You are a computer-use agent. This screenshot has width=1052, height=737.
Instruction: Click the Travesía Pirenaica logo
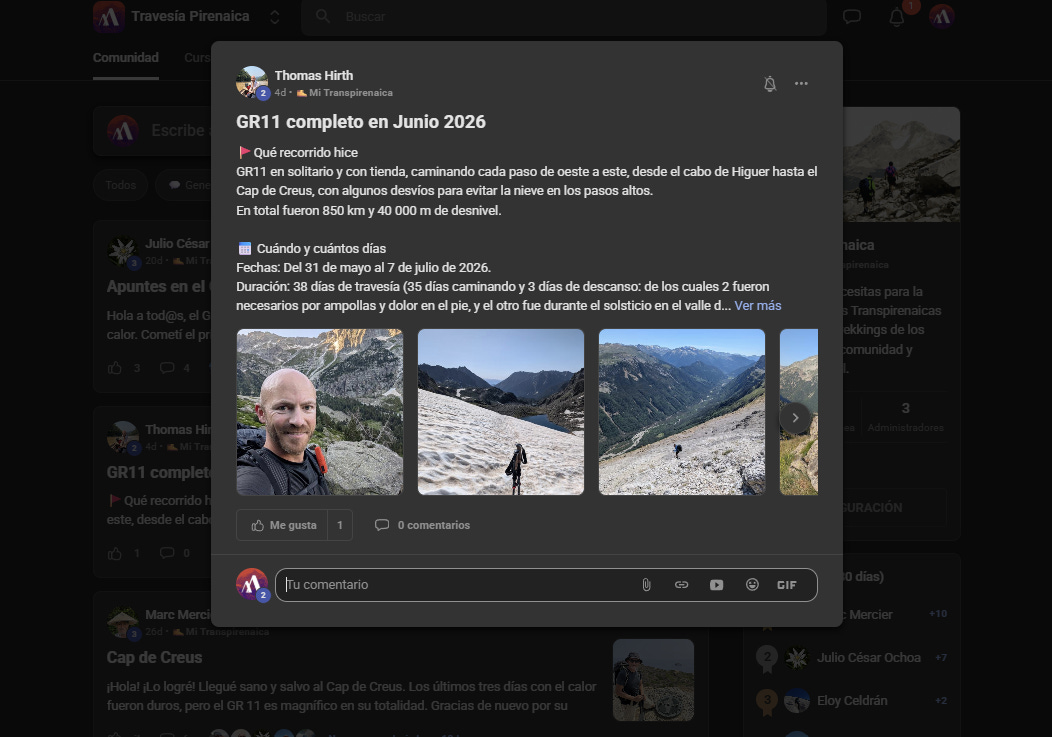(109, 17)
